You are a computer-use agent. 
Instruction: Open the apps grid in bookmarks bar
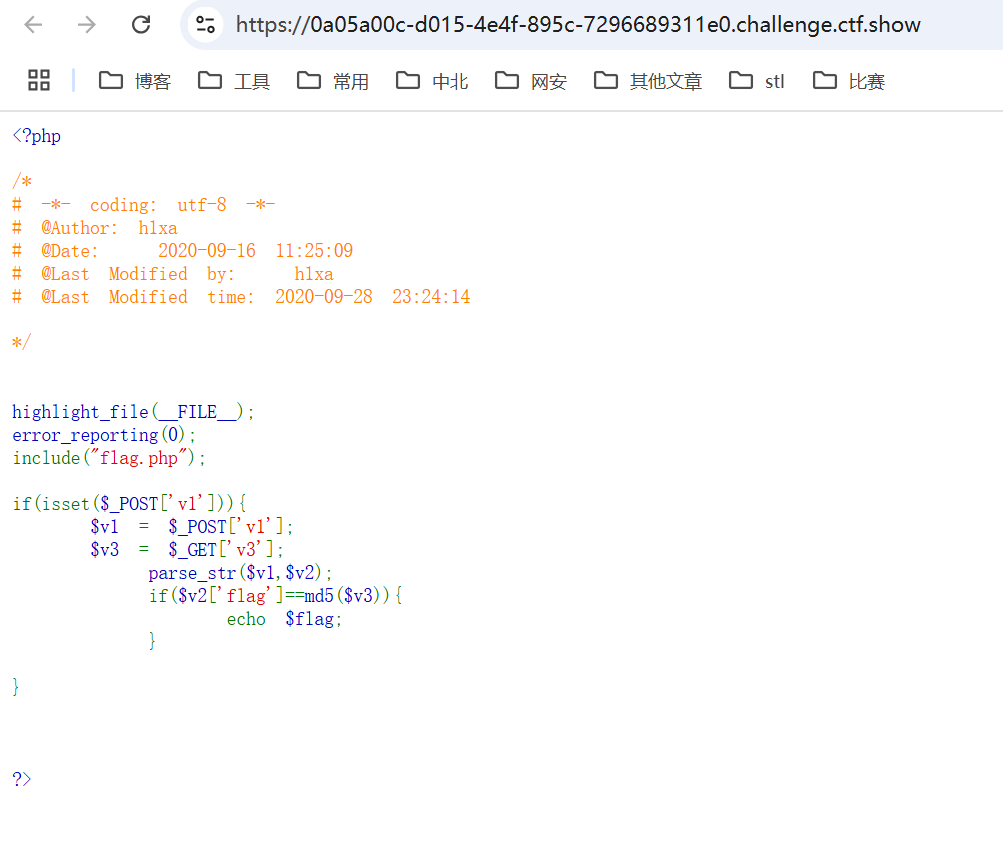pyautogui.click(x=39, y=81)
